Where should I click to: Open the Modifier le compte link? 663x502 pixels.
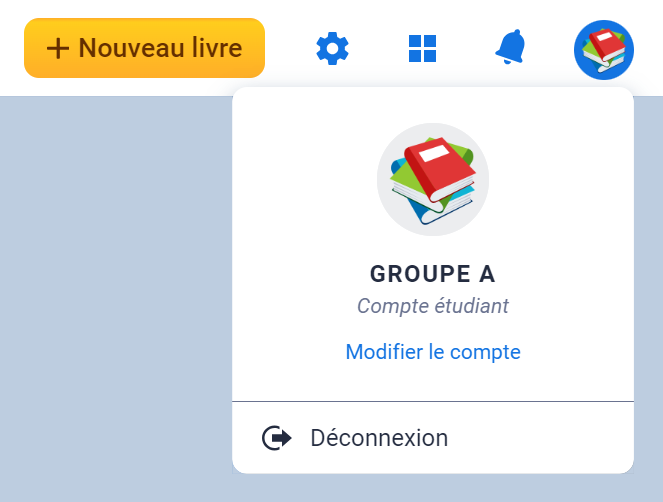pyautogui.click(x=433, y=352)
